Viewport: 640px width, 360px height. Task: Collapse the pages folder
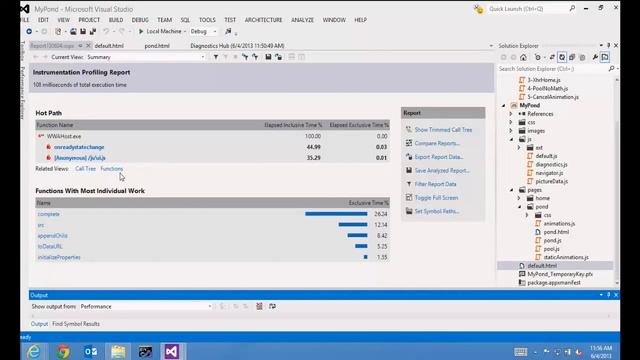(512, 190)
